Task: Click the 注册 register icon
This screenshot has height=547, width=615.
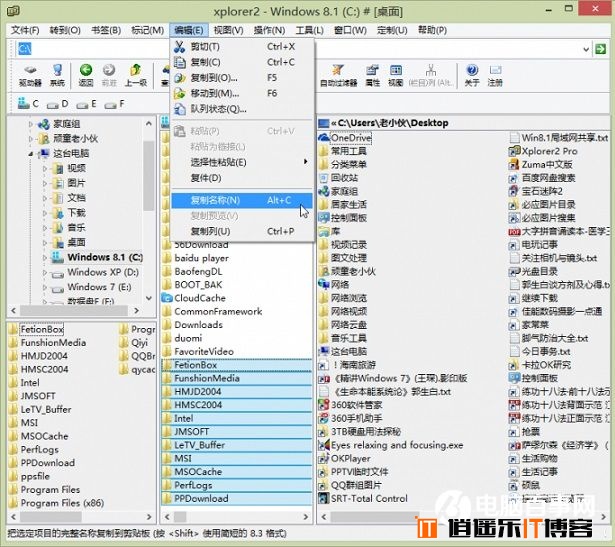Action: (495, 75)
